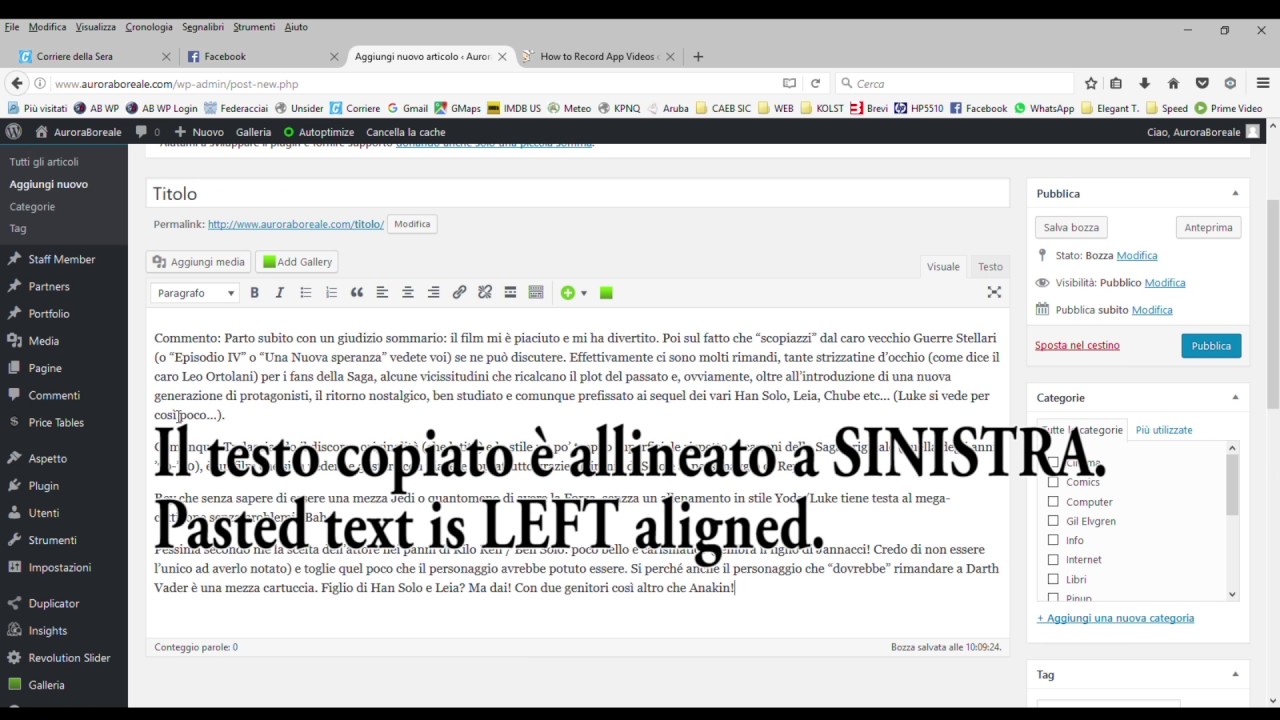Open the Firefox hamburger menu
The width and height of the screenshot is (1280, 720).
pos(1264,84)
